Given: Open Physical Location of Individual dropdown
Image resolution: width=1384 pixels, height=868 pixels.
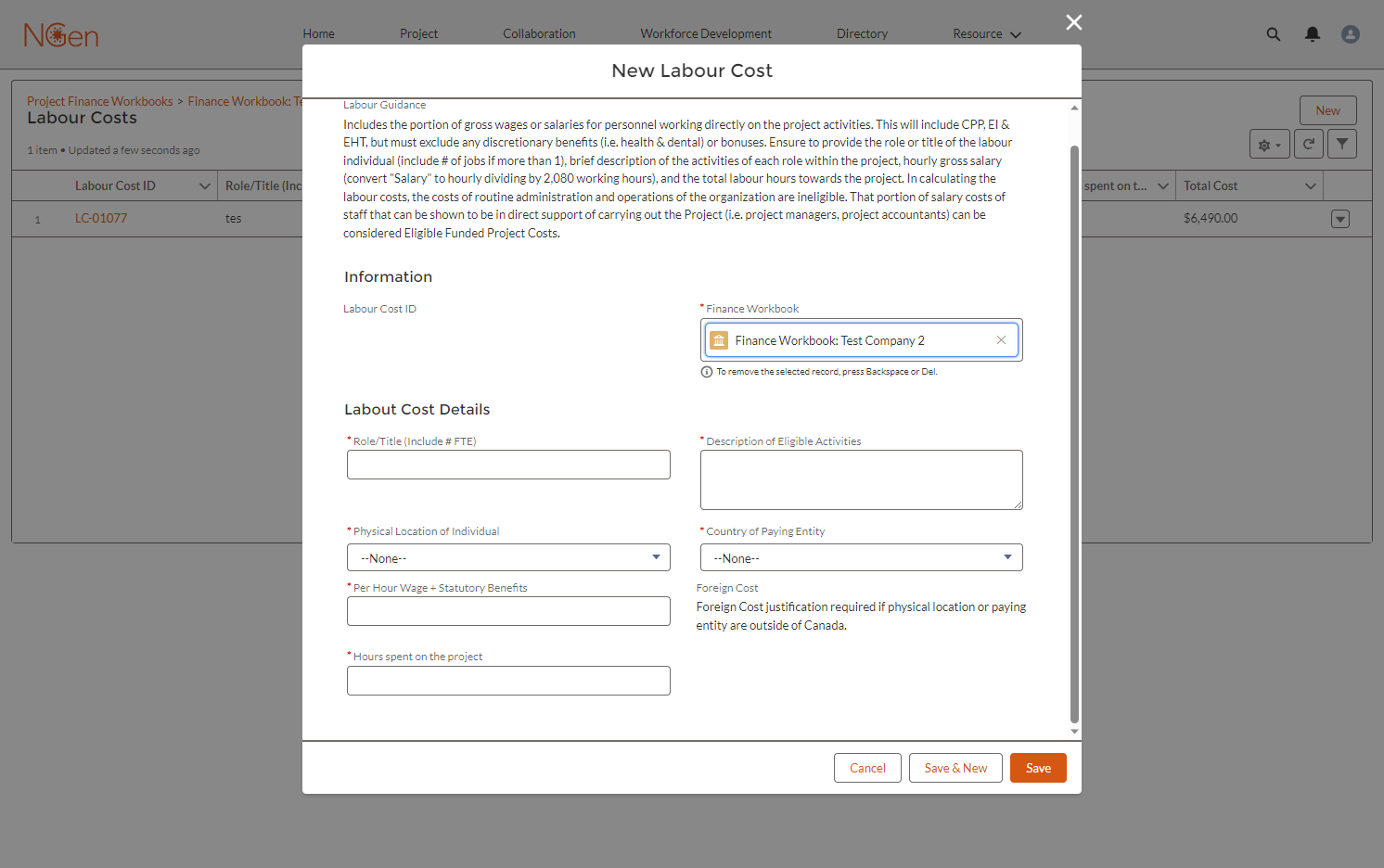Looking at the screenshot, I should point(508,557).
